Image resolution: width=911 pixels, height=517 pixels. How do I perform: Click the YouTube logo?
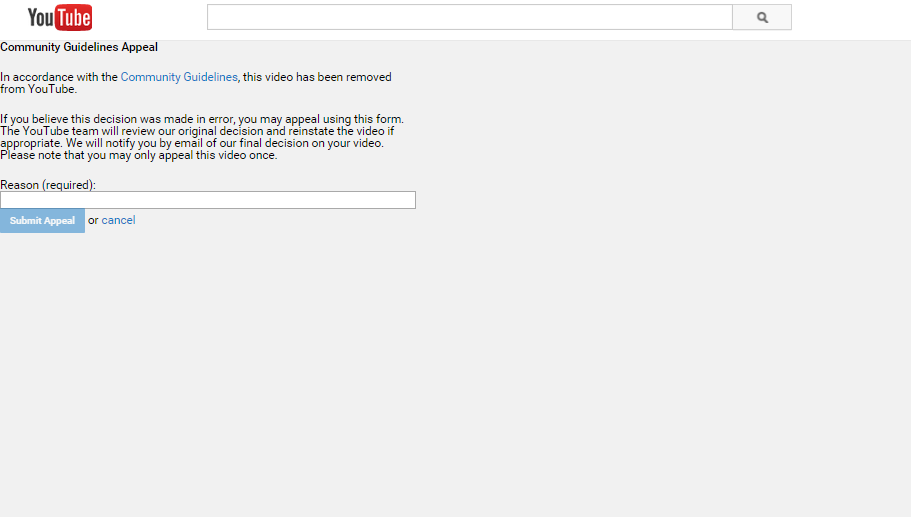point(60,17)
